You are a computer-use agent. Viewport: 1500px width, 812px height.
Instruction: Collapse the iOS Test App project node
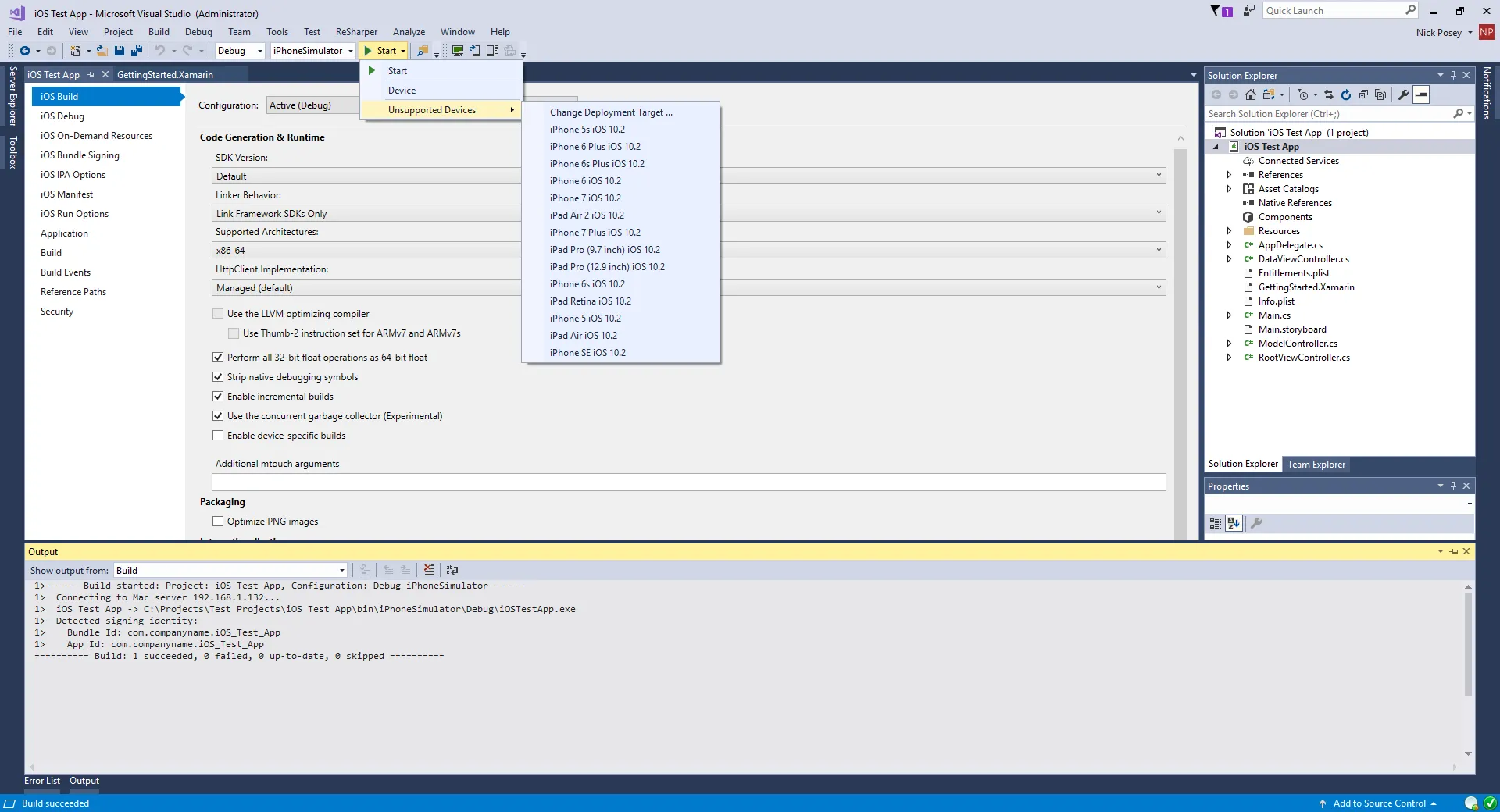[x=1216, y=147]
